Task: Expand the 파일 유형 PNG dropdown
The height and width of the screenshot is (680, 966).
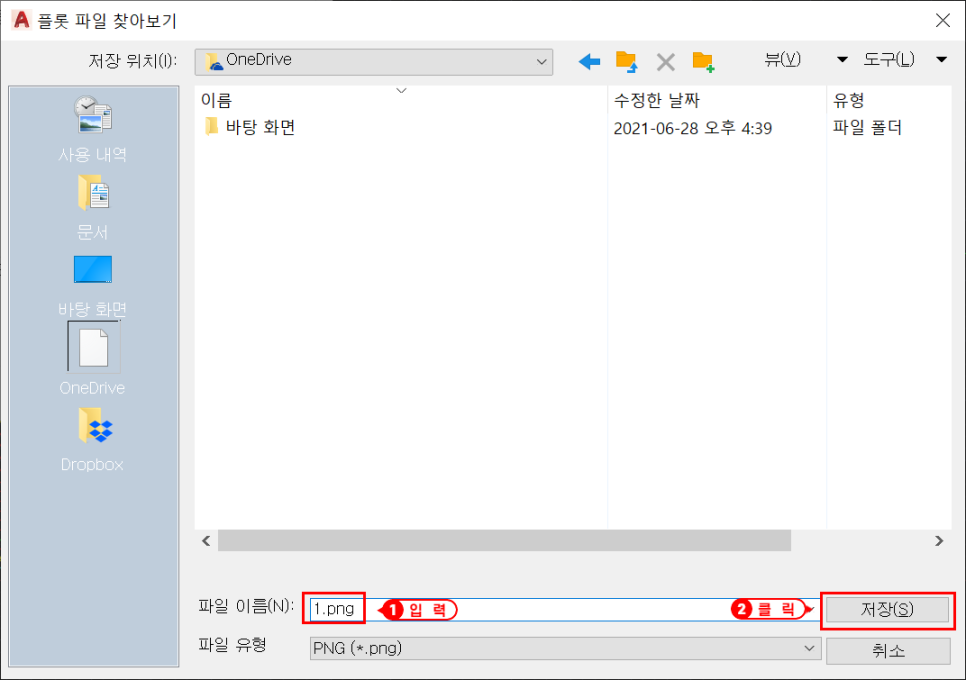Action: point(810,648)
